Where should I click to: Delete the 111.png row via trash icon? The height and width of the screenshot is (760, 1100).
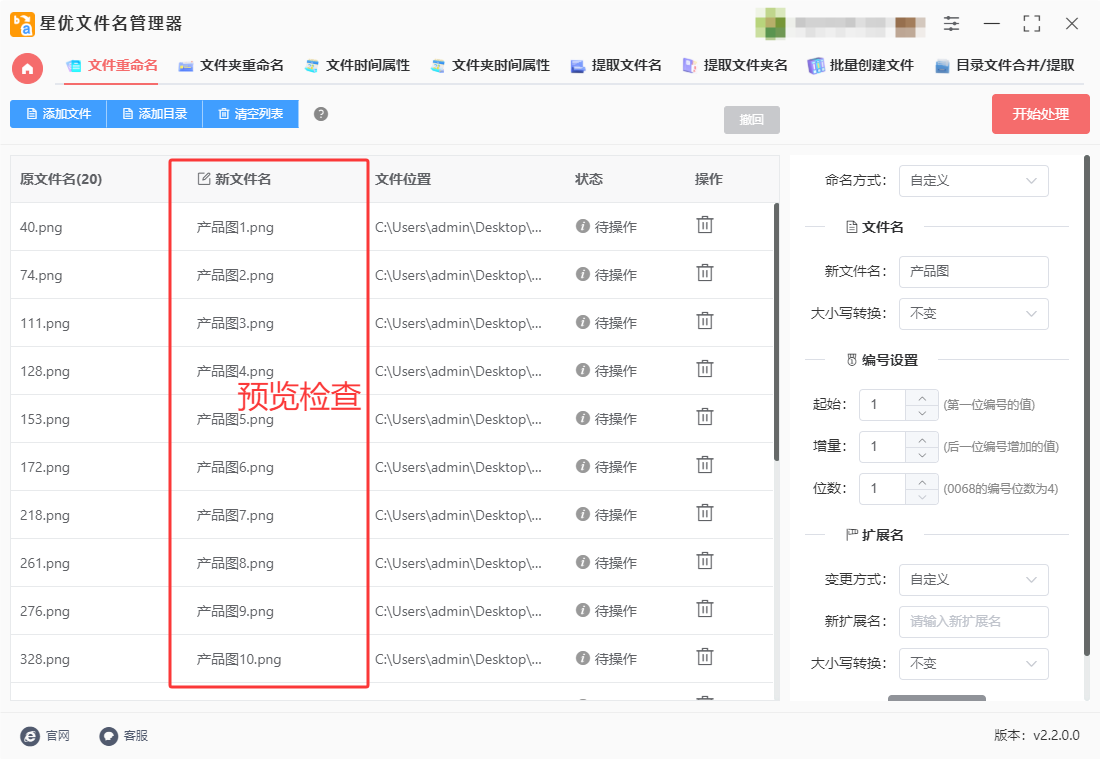click(704, 321)
